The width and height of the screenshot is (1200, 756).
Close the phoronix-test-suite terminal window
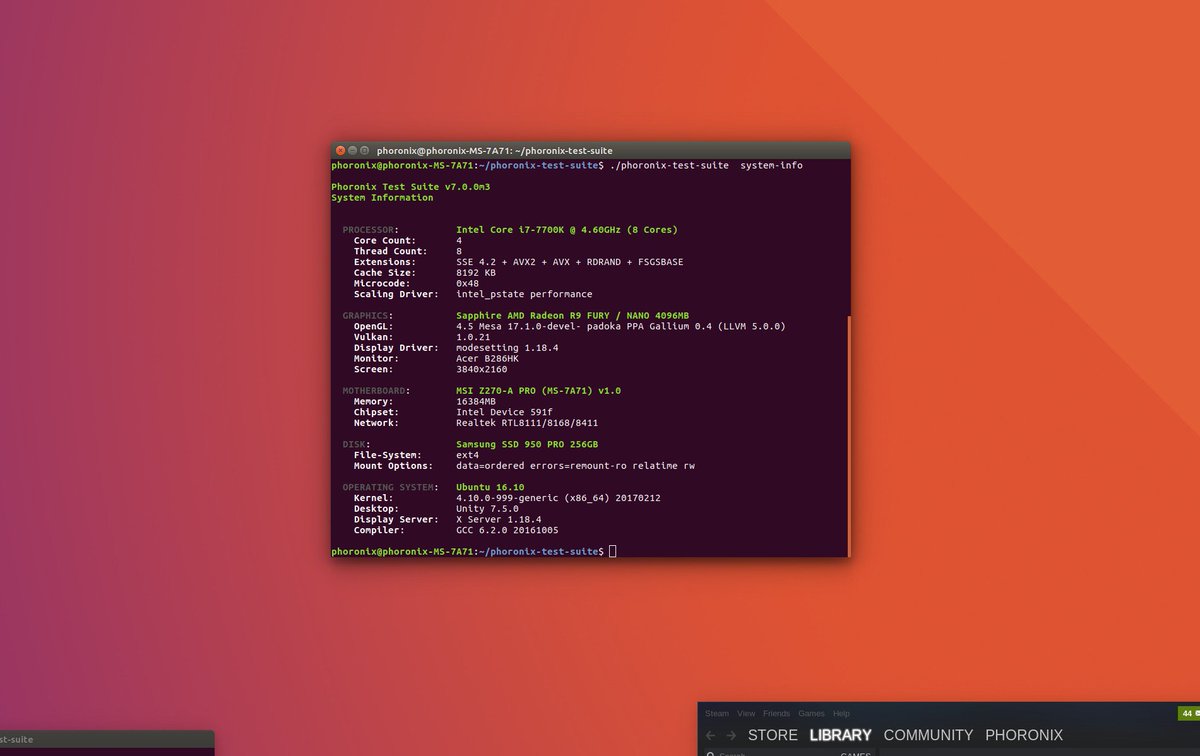coord(340,150)
